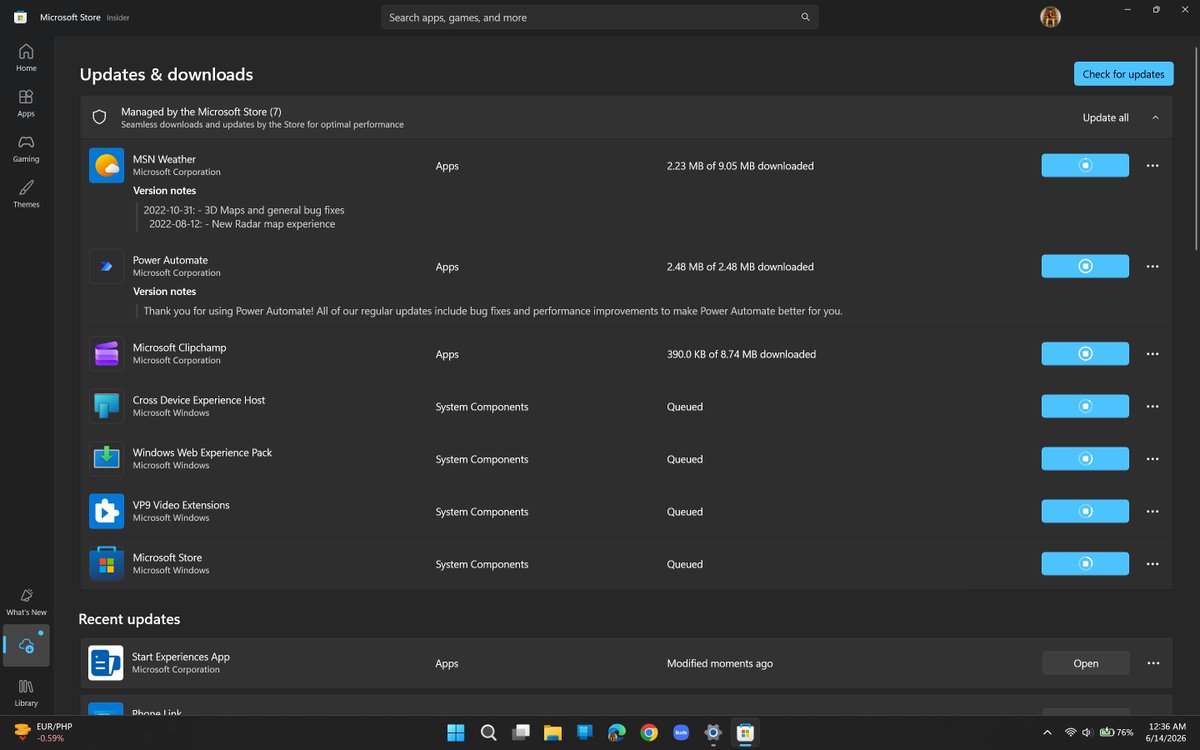Cancel queued VP9 Video Extensions update

[x=1085, y=511]
